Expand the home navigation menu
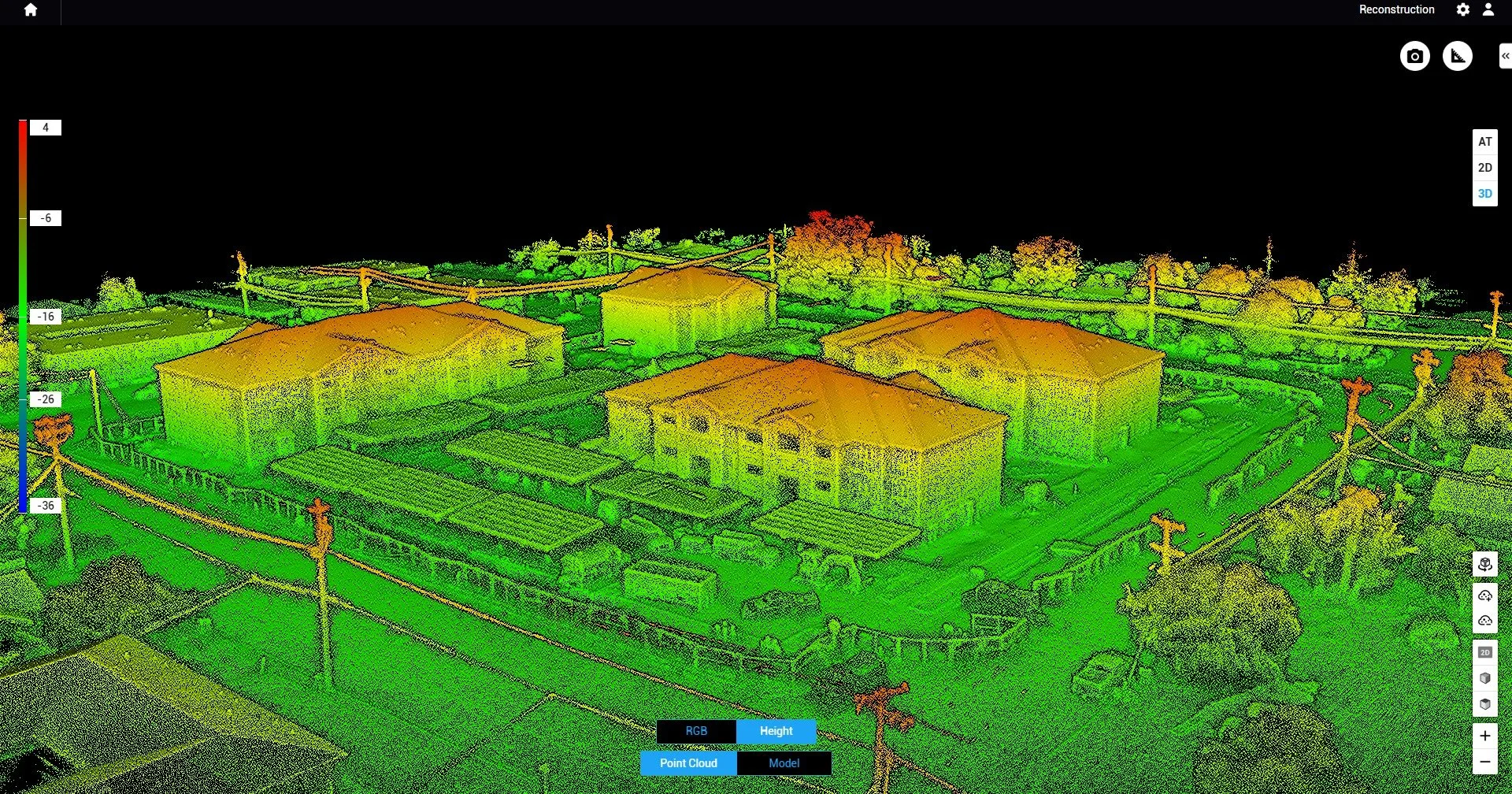1512x794 pixels. [30, 12]
